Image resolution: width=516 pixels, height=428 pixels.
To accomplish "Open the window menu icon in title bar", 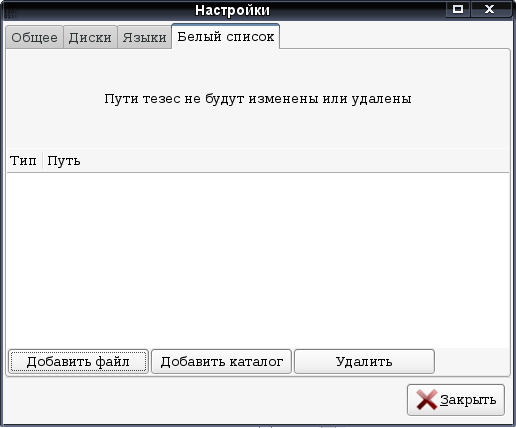I will [x=10, y=10].
